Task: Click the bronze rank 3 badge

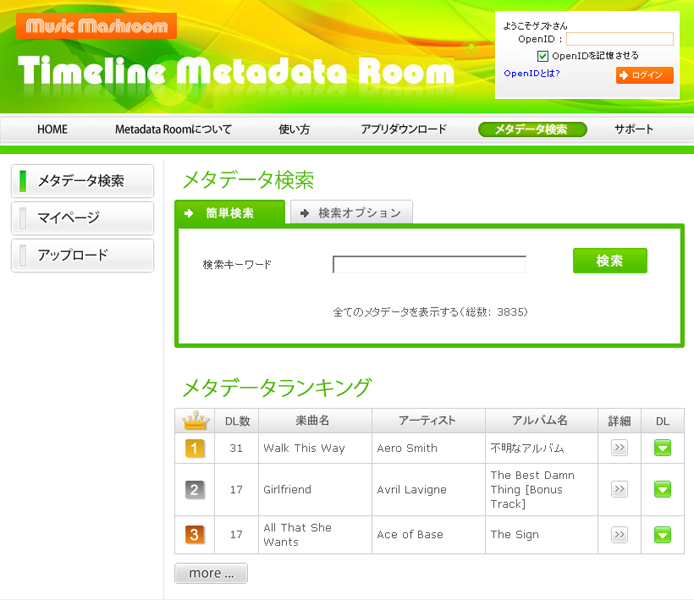Action: (x=195, y=535)
